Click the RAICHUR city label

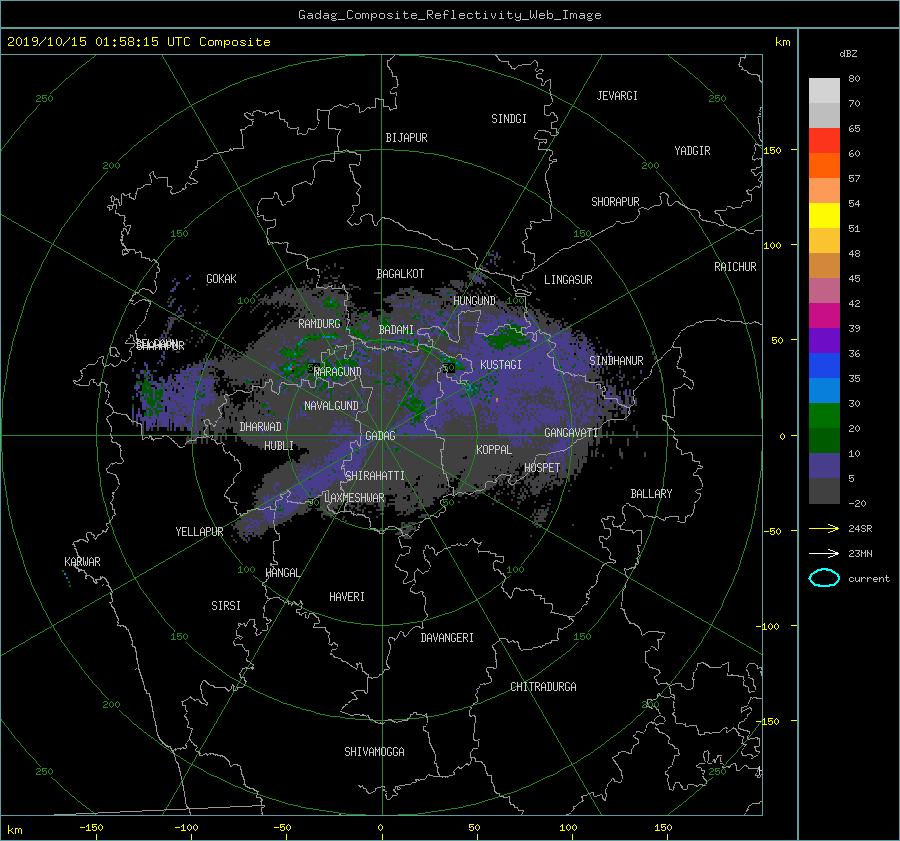pyautogui.click(x=735, y=267)
